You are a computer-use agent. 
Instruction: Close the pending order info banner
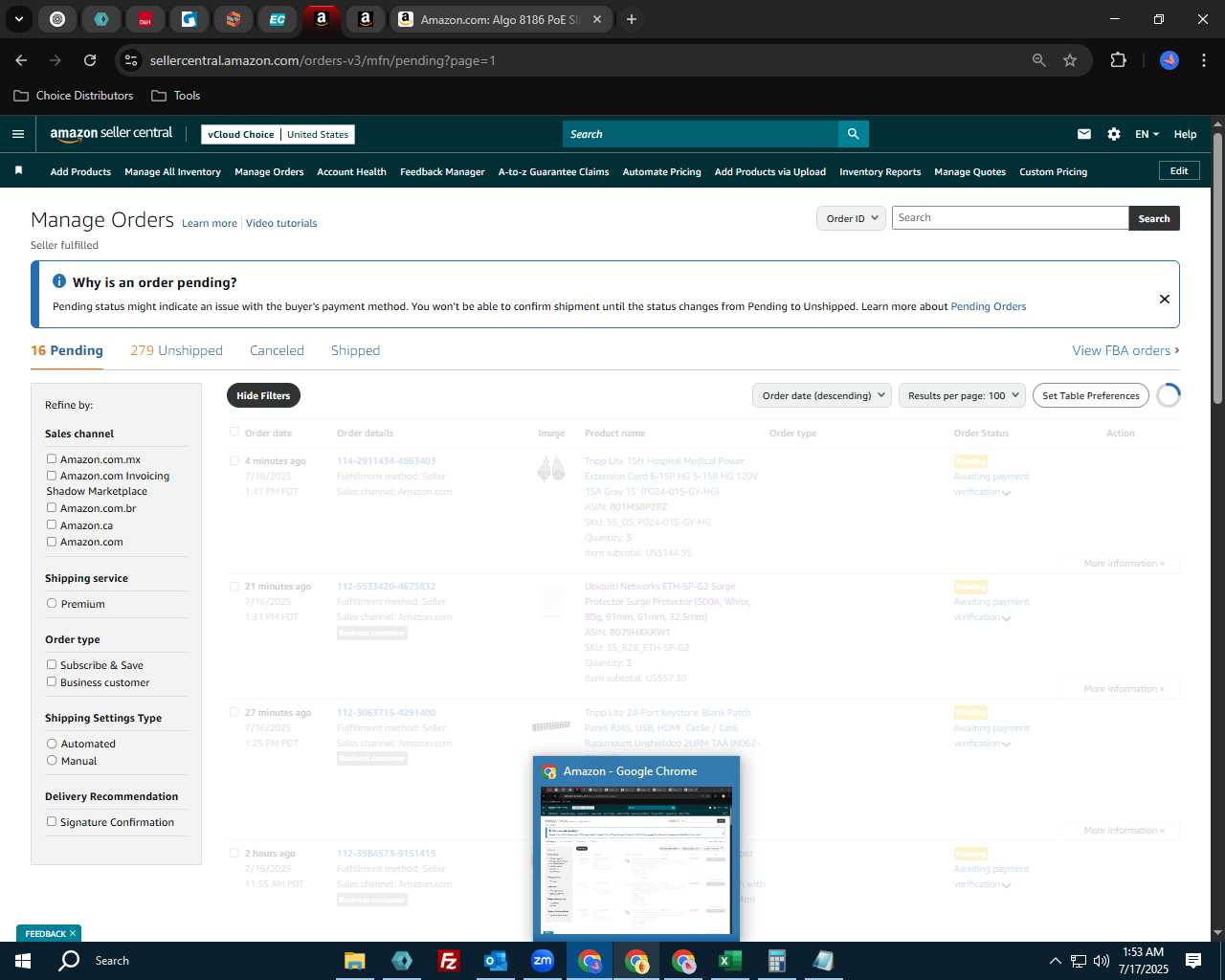pos(1165,299)
